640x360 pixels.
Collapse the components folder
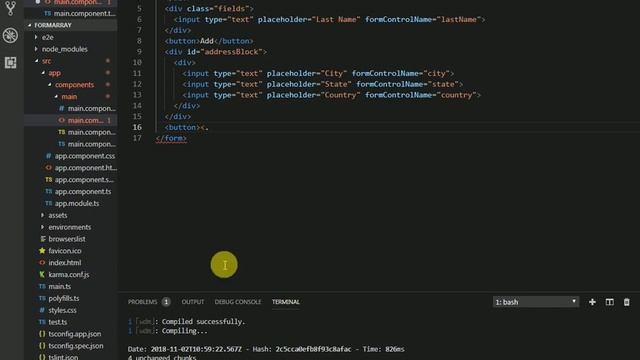(x=71, y=84)
